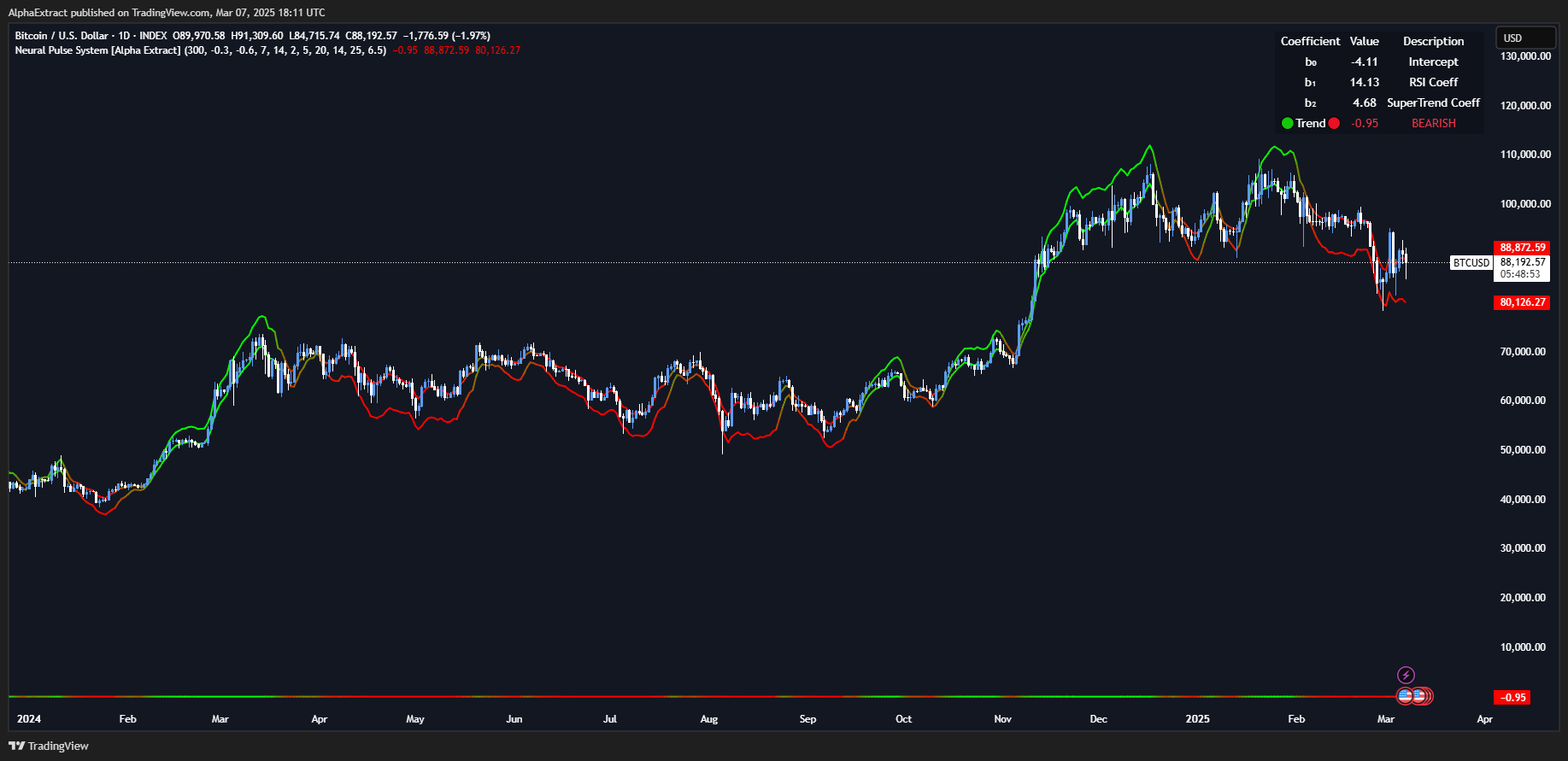Click the 2024 label on the time axis

pos(29,719)
